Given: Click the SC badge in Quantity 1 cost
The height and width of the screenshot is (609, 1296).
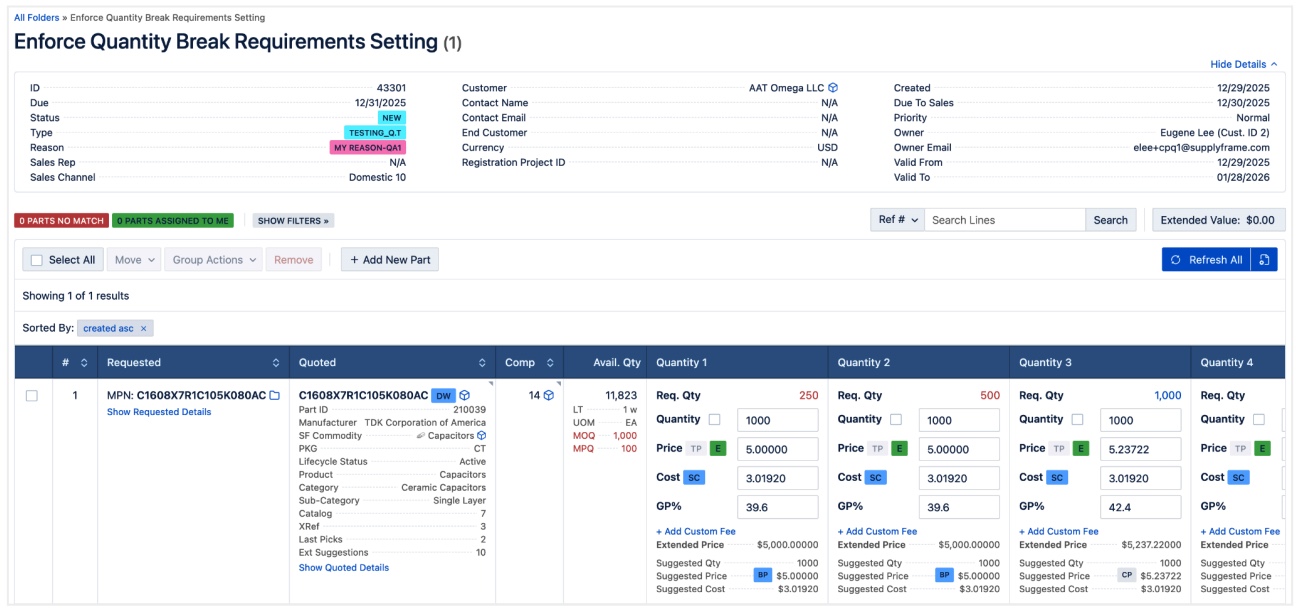Looking at the screenshot, I should (x=695, y=478).
